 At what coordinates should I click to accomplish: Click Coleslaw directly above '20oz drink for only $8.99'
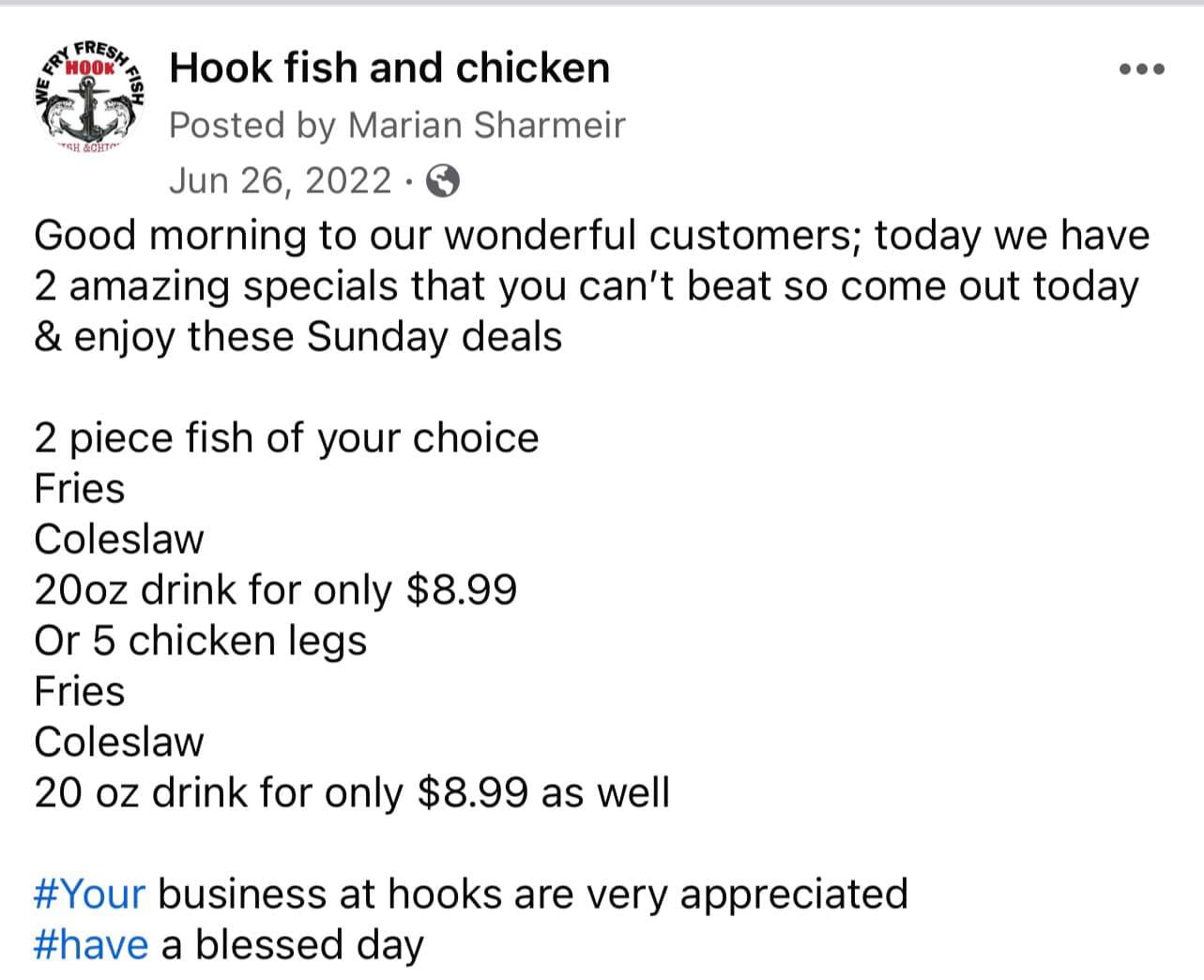[118, 540]
